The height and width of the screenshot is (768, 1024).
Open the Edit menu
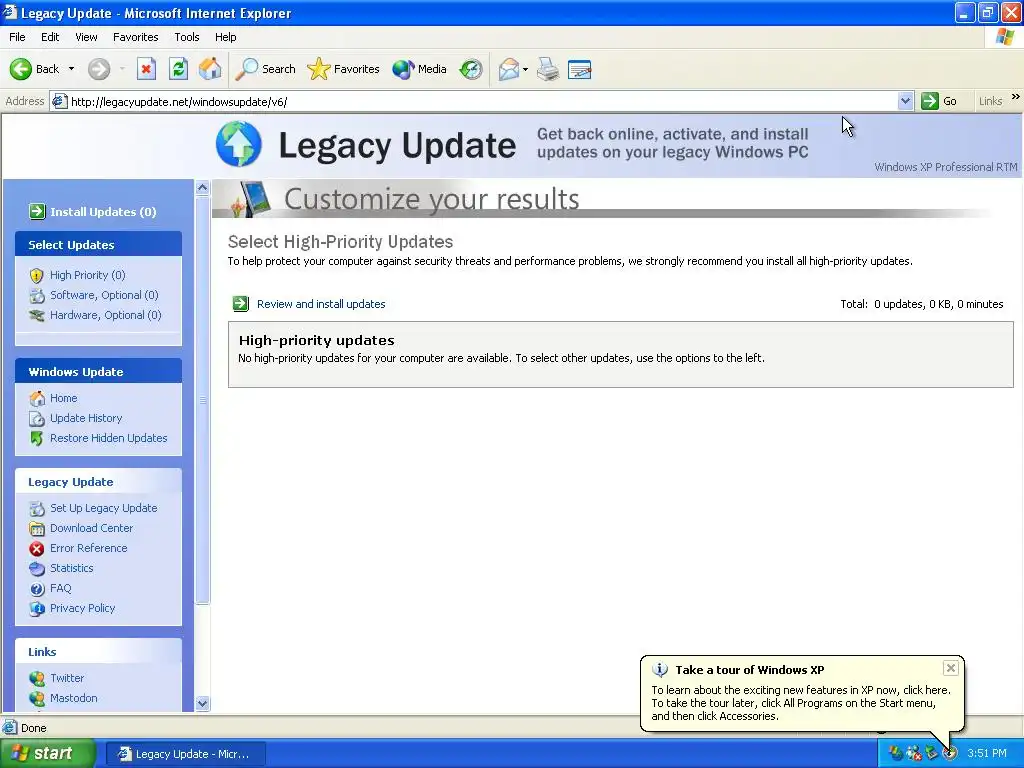(x=50, y=37)
